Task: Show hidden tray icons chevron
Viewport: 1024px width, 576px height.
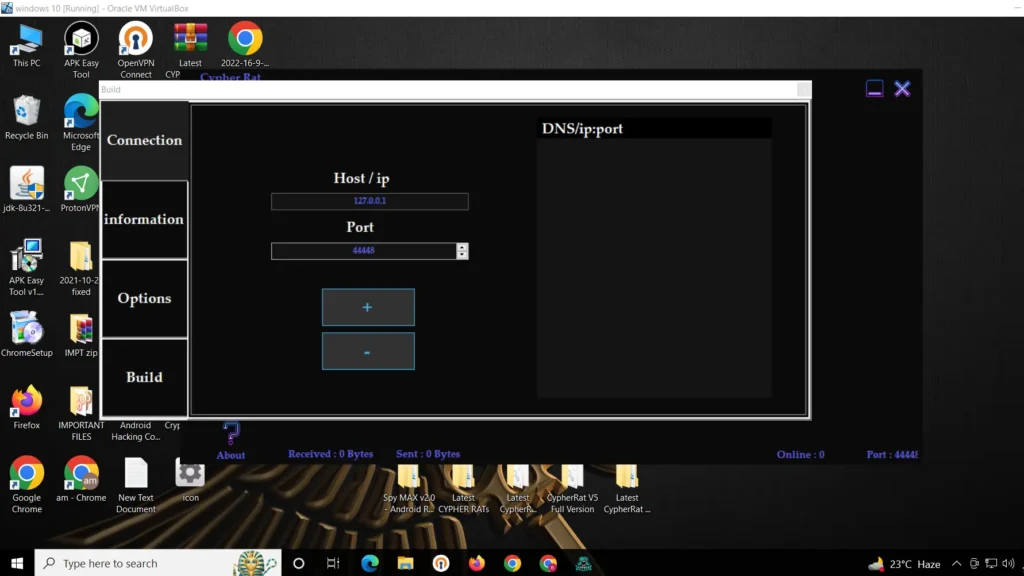Action: (x=956, y=564)
